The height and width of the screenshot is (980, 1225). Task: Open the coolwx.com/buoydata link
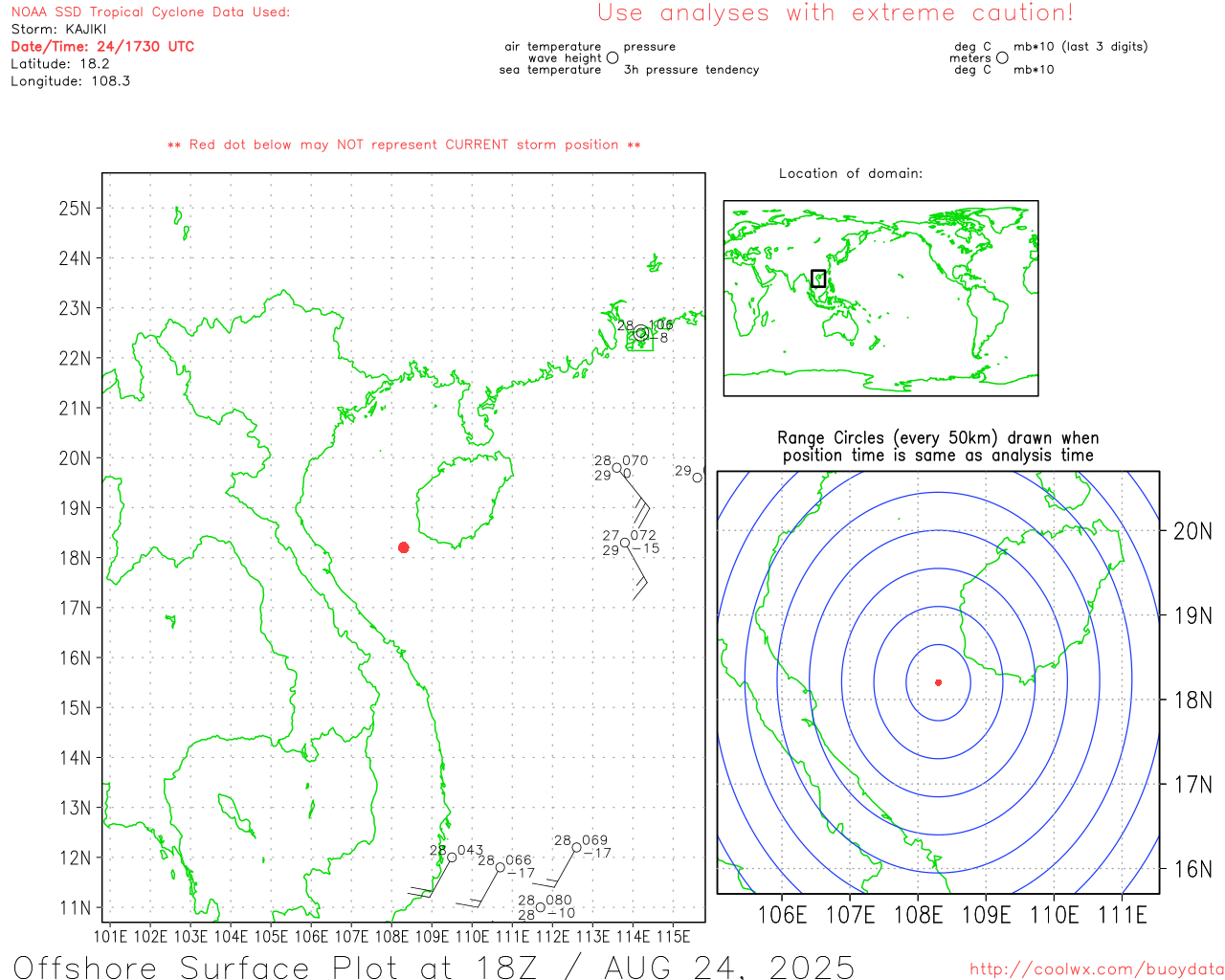(1097, 969)
